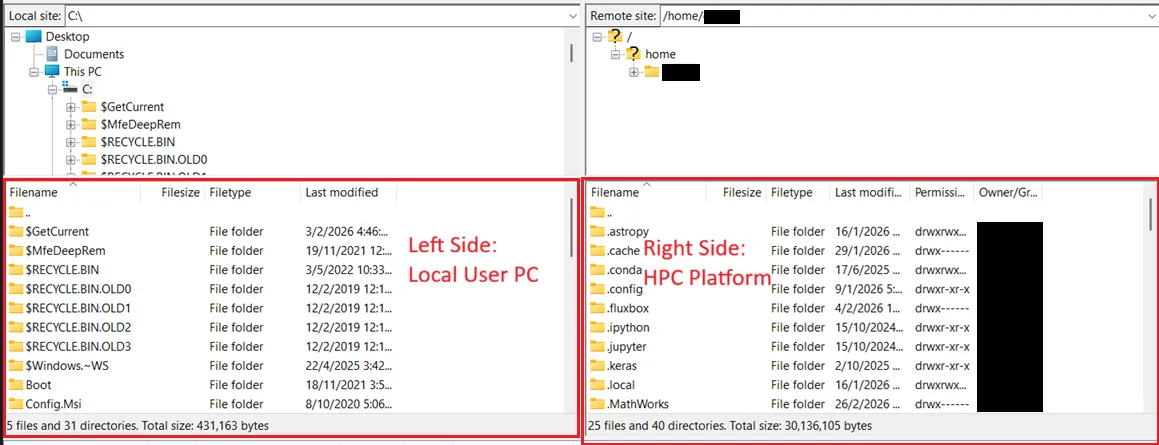Viewport: 1159px width, 445px height.
Task: Select $RECYCLE.BIN.OLD0 in the local tree
Action: point(154,160)
